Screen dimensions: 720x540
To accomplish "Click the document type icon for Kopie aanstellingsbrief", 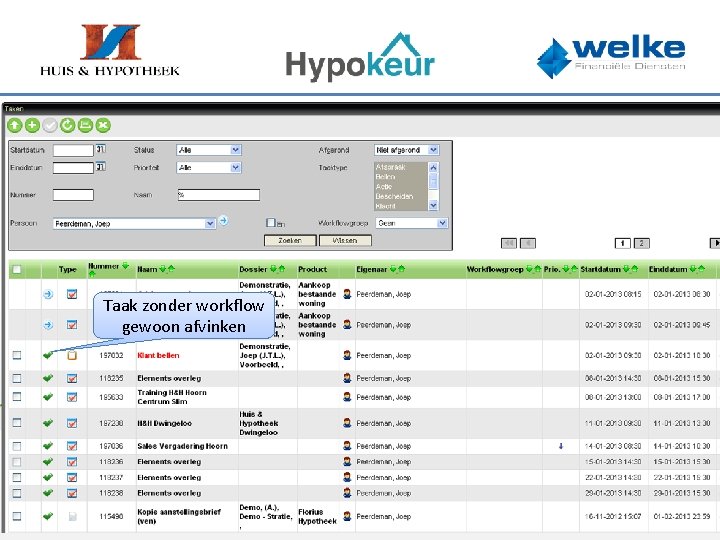I will coord(72,516).
